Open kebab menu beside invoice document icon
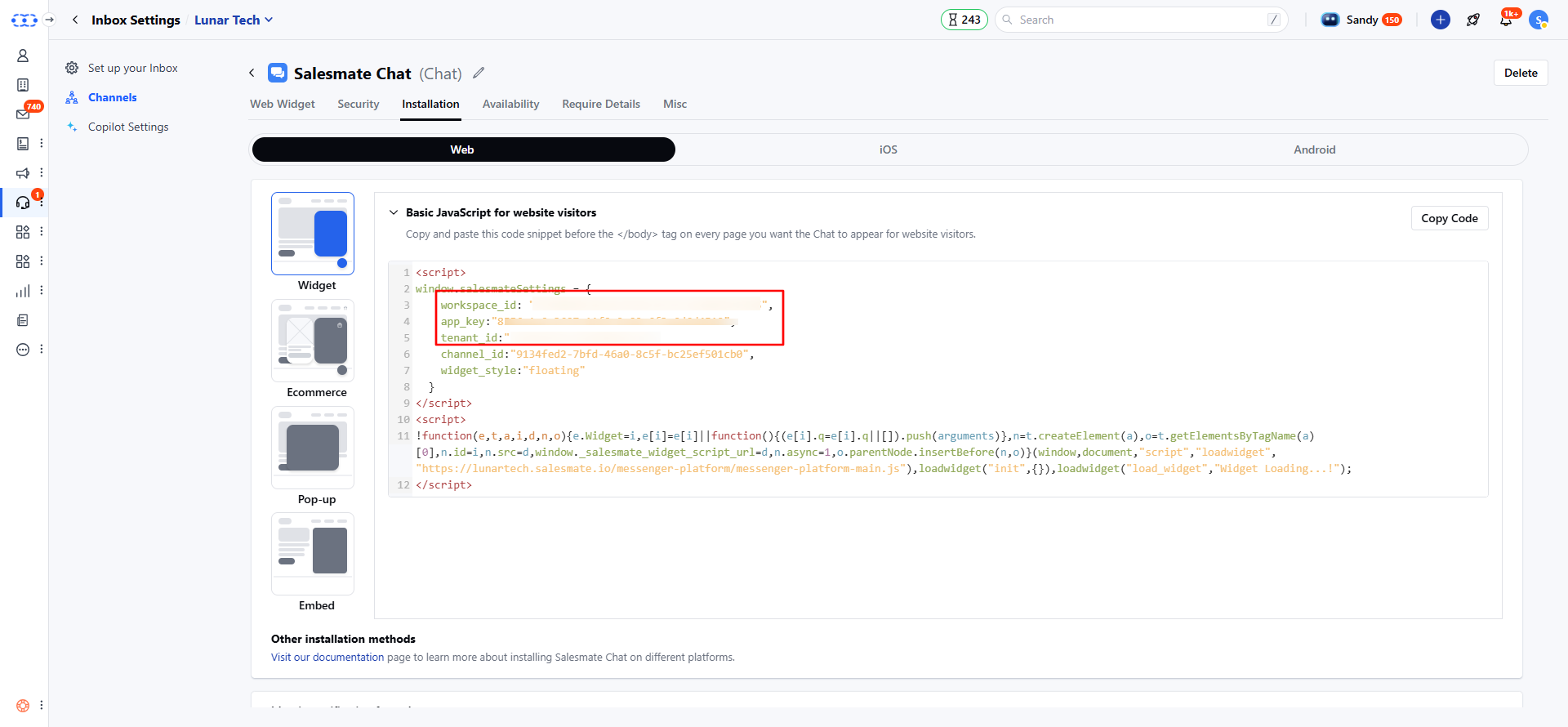The width and height of the screenshot is (1568, 727). 42,144
